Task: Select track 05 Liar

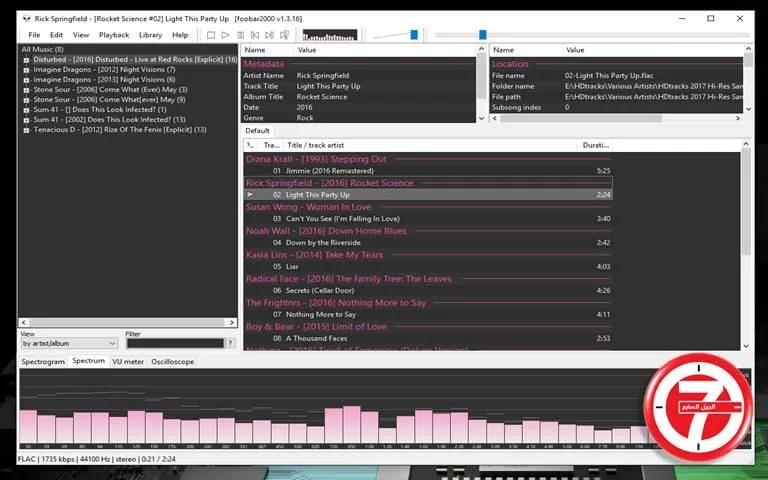Action: tap(428, 267)
